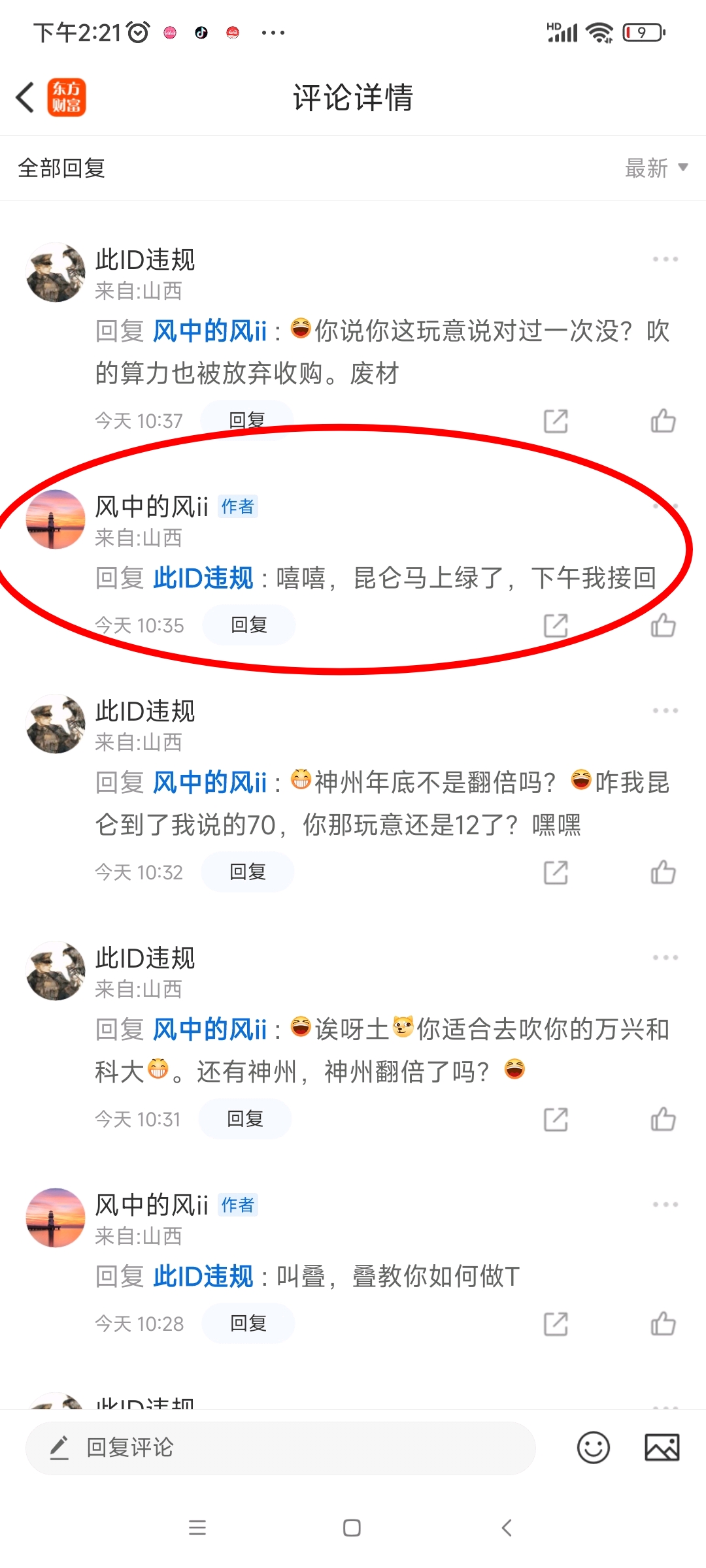Tap 回复 button under 10:31 comment
Viewport: 706px width, 1568px height.
coord(245,1119)
